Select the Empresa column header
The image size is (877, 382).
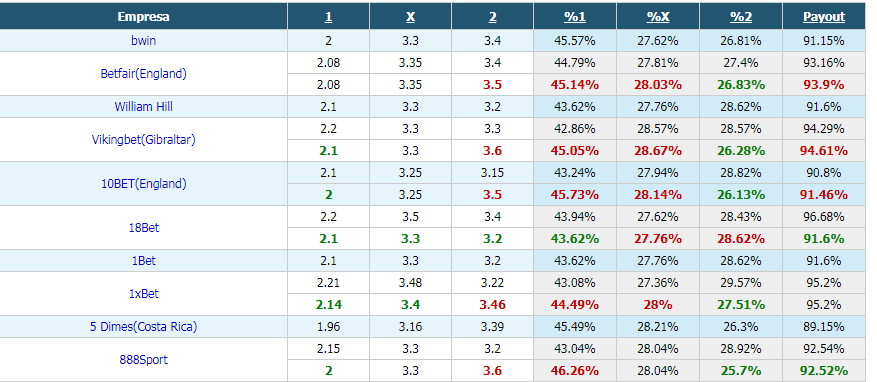point(144,17)
